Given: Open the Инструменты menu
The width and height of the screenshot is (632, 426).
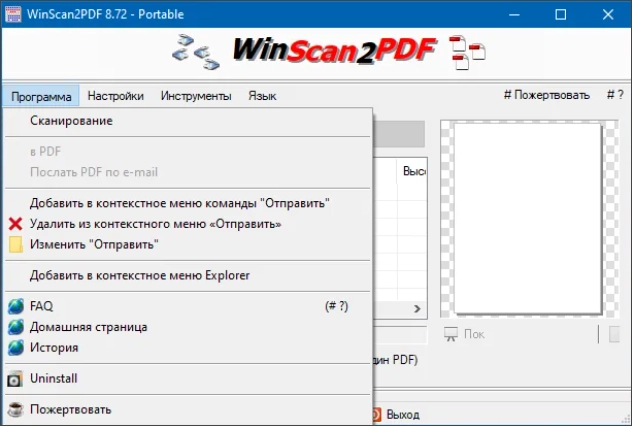Looking at the screenshot, I should [x=196, y=96].
